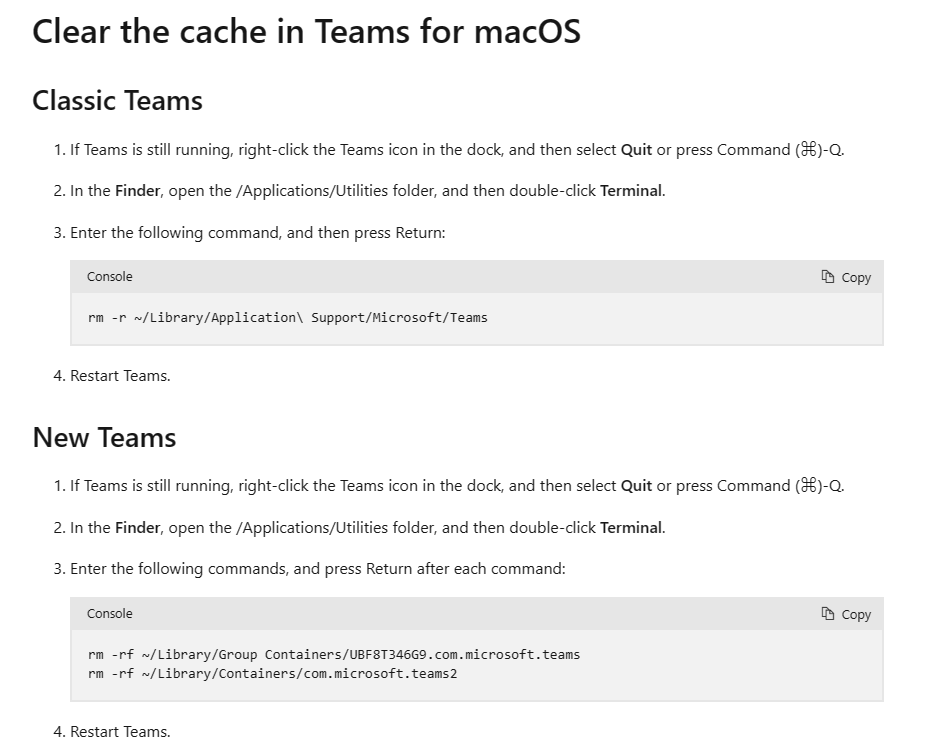Click the Console label above the Classic Teams command
925x753 pixels.
click(x=109, y=277)
